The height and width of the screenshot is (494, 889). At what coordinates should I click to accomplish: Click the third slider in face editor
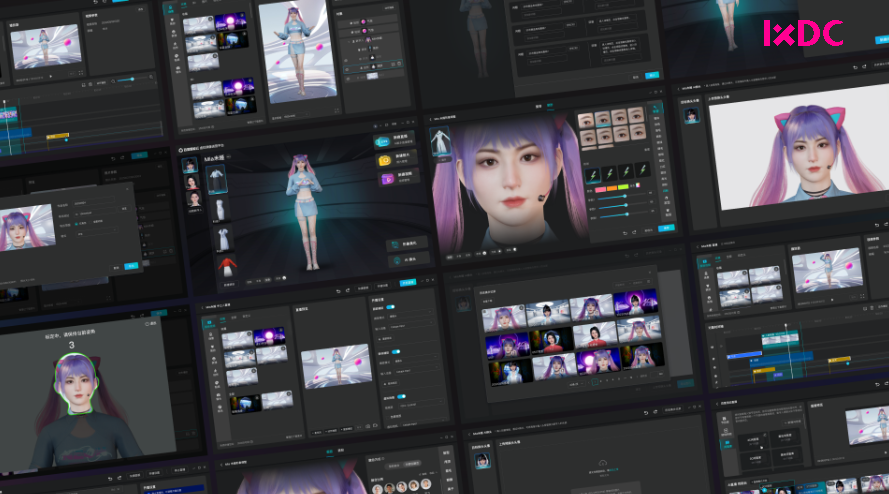point(626,214)
